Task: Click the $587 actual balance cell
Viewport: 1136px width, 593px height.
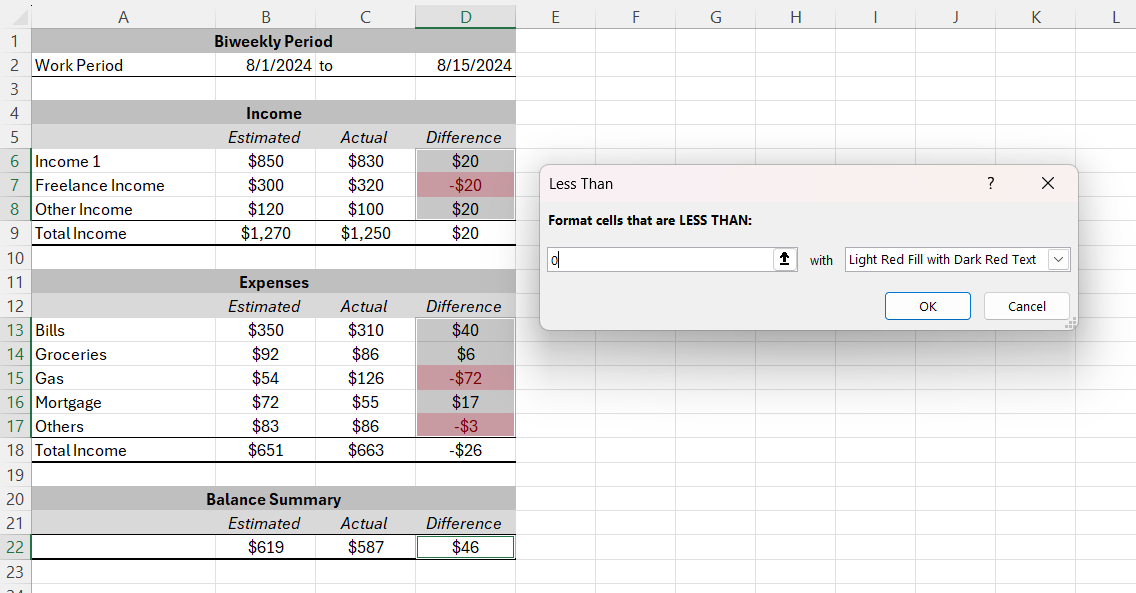Action: pos(365,547)
